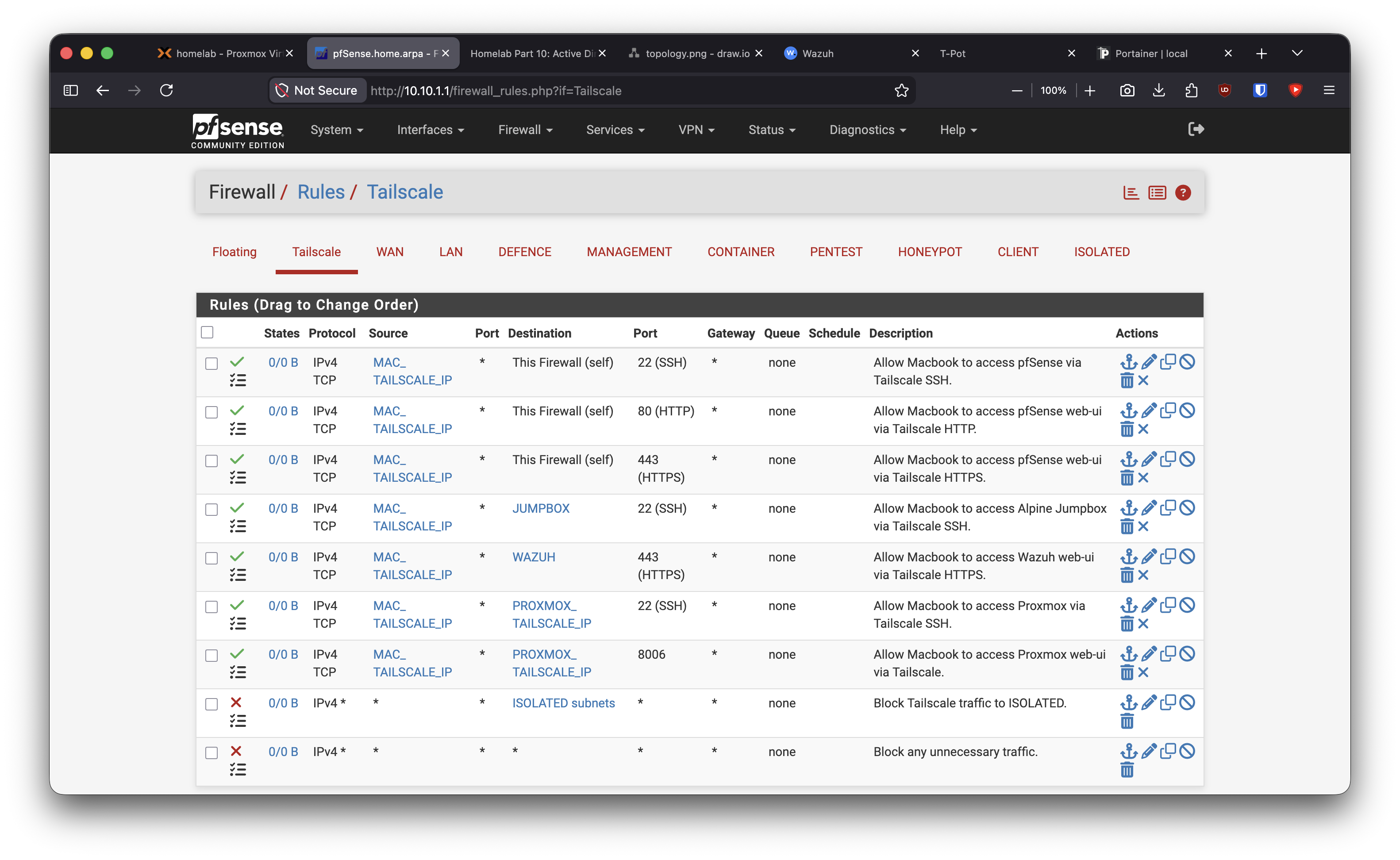Delete the WAZUH rule using trash icon
This screenshot has height=860, width=1400.
pos(1127,575)
